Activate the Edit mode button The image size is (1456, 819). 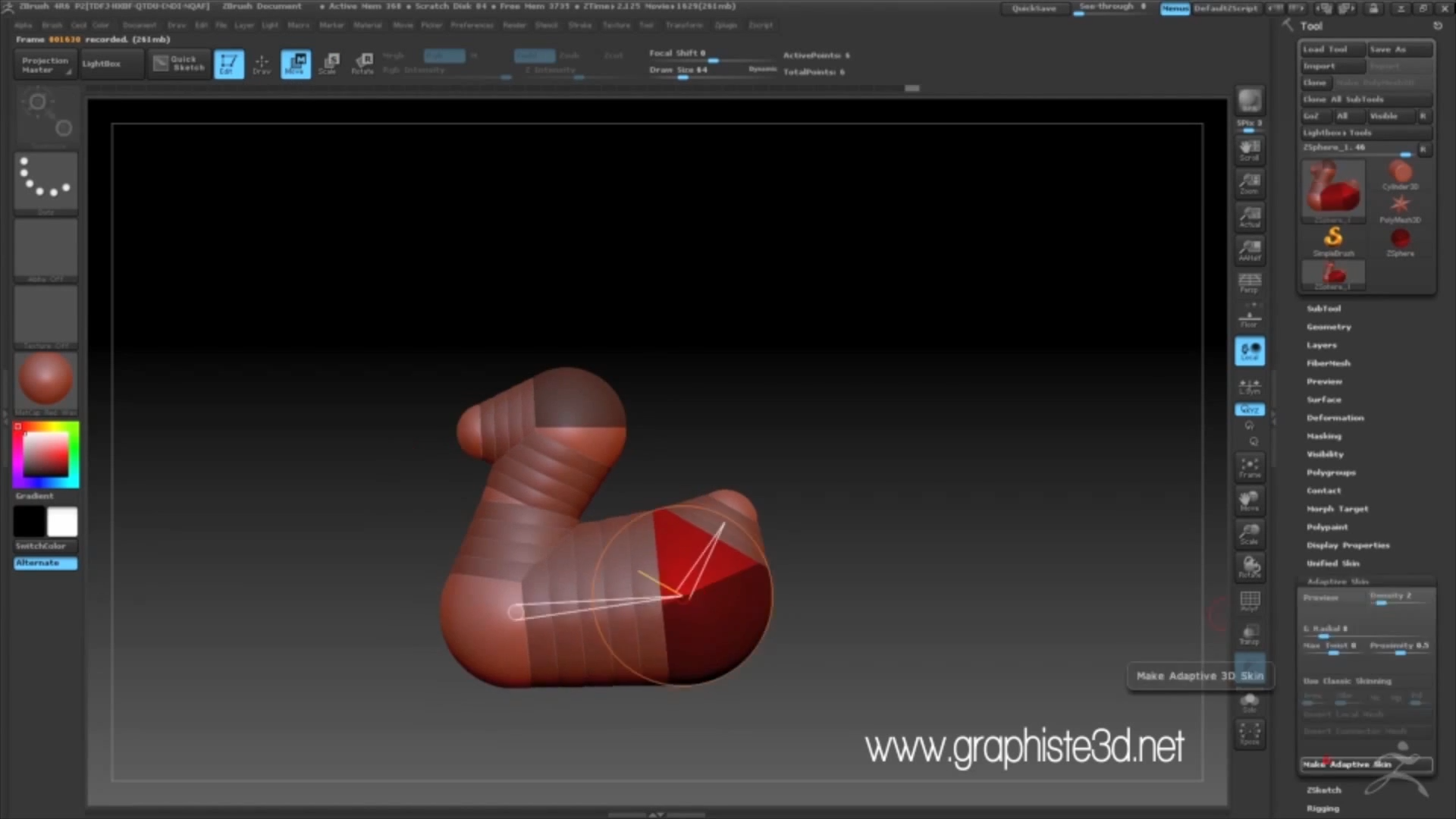228,64
